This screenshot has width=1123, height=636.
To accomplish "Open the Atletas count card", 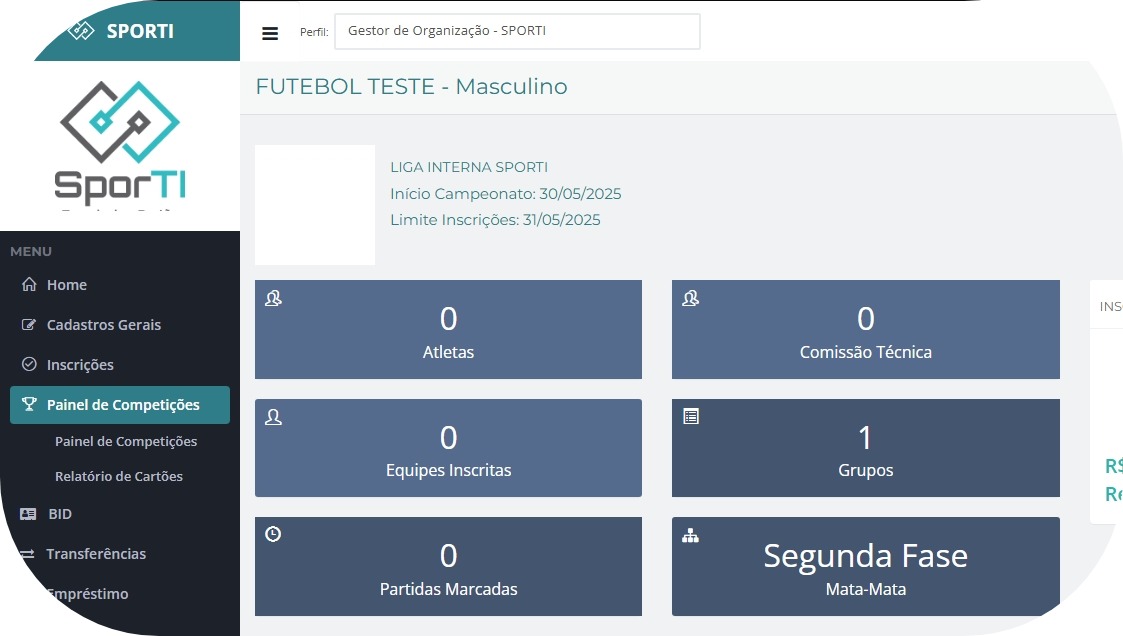I will pos(448,330).
